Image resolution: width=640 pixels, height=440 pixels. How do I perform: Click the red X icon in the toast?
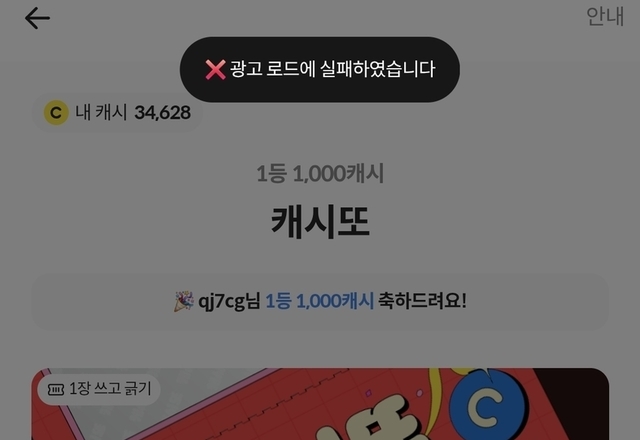pyautogui.click(x=216, y=69)
